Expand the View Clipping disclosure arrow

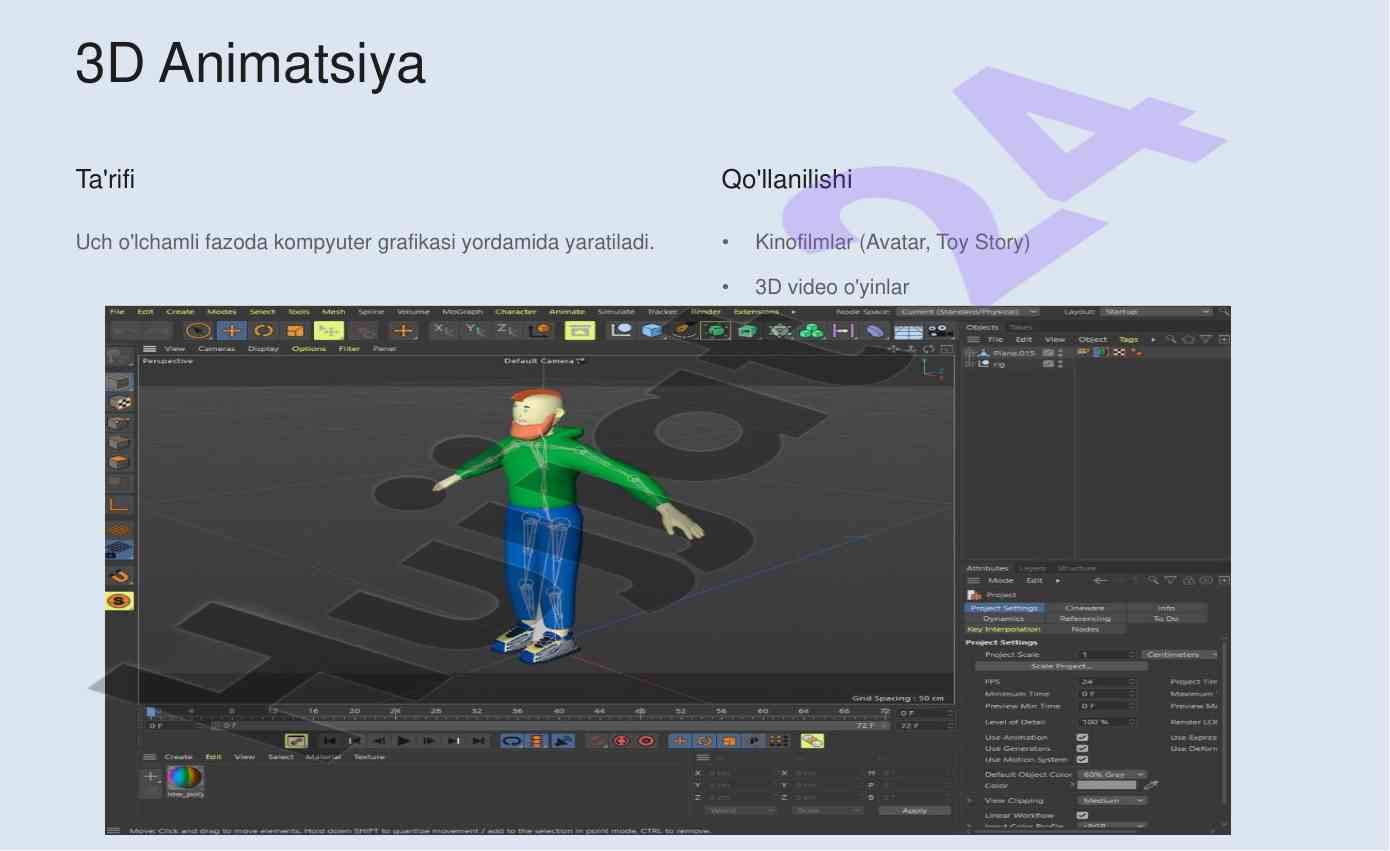pyautogui.click(x=969, y=801)
